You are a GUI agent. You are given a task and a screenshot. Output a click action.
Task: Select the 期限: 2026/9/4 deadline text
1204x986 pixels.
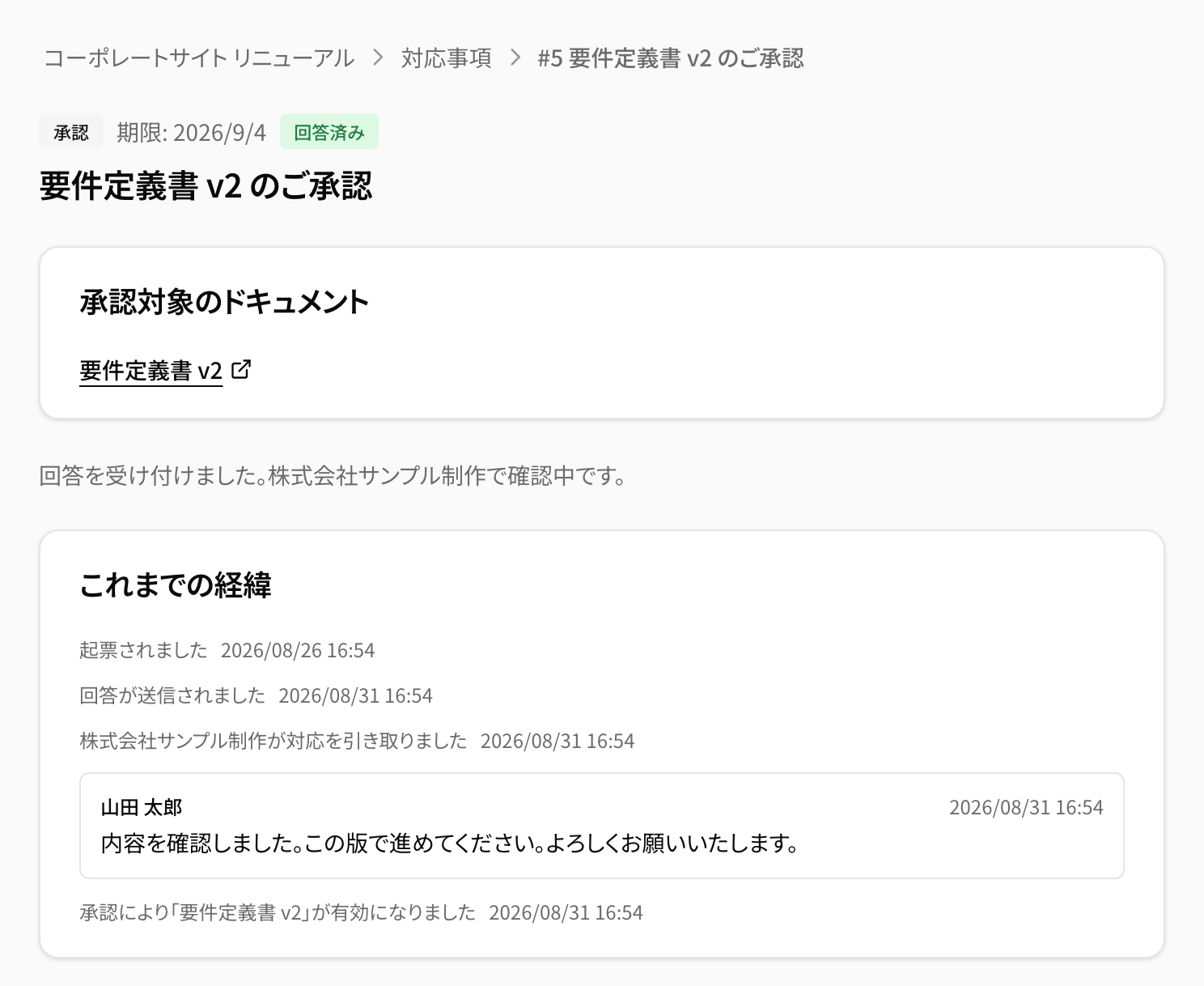[191, 132]
